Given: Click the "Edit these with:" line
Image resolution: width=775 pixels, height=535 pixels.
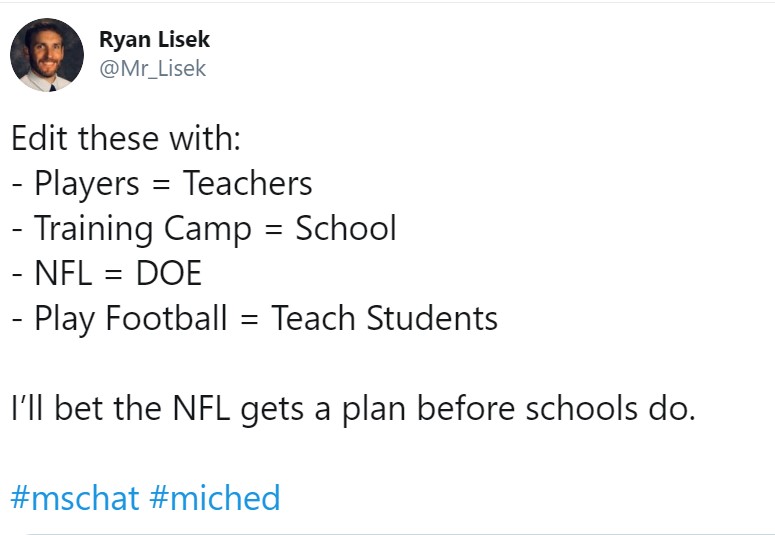Looking at the screenshot, I should 126,138.
